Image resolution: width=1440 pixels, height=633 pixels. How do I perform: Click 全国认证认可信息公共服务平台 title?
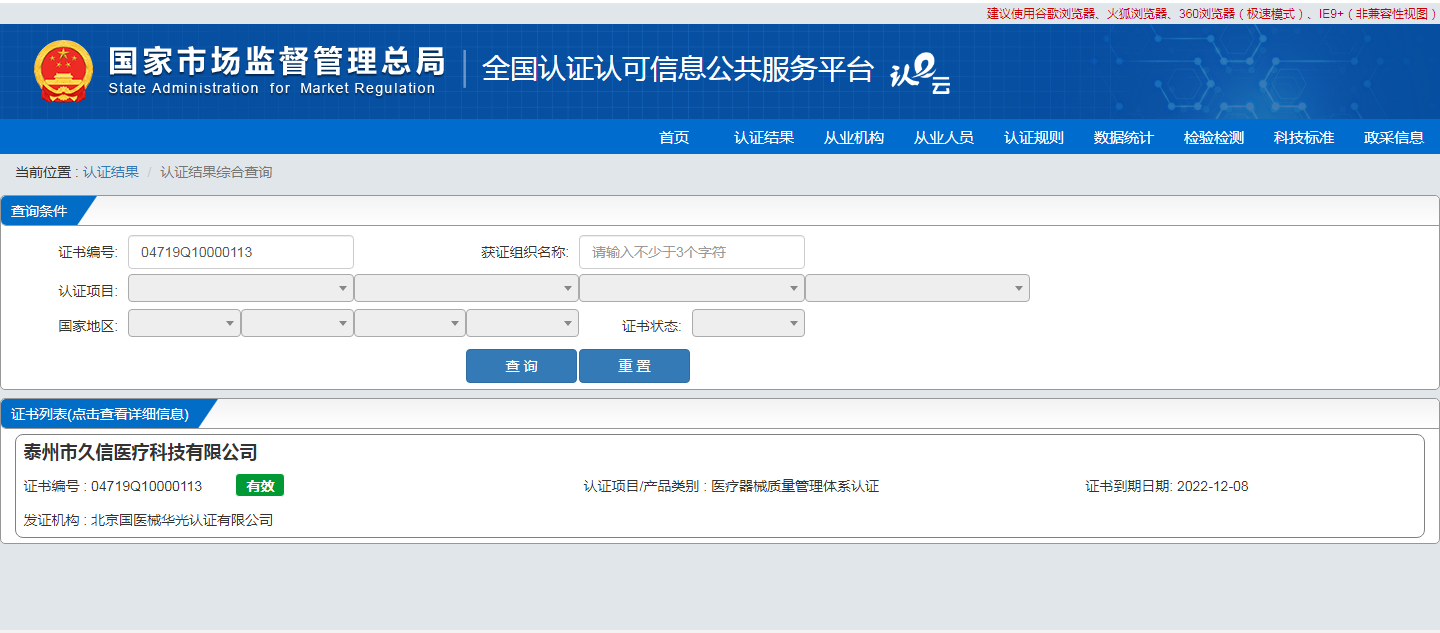(x=678, y=69)
